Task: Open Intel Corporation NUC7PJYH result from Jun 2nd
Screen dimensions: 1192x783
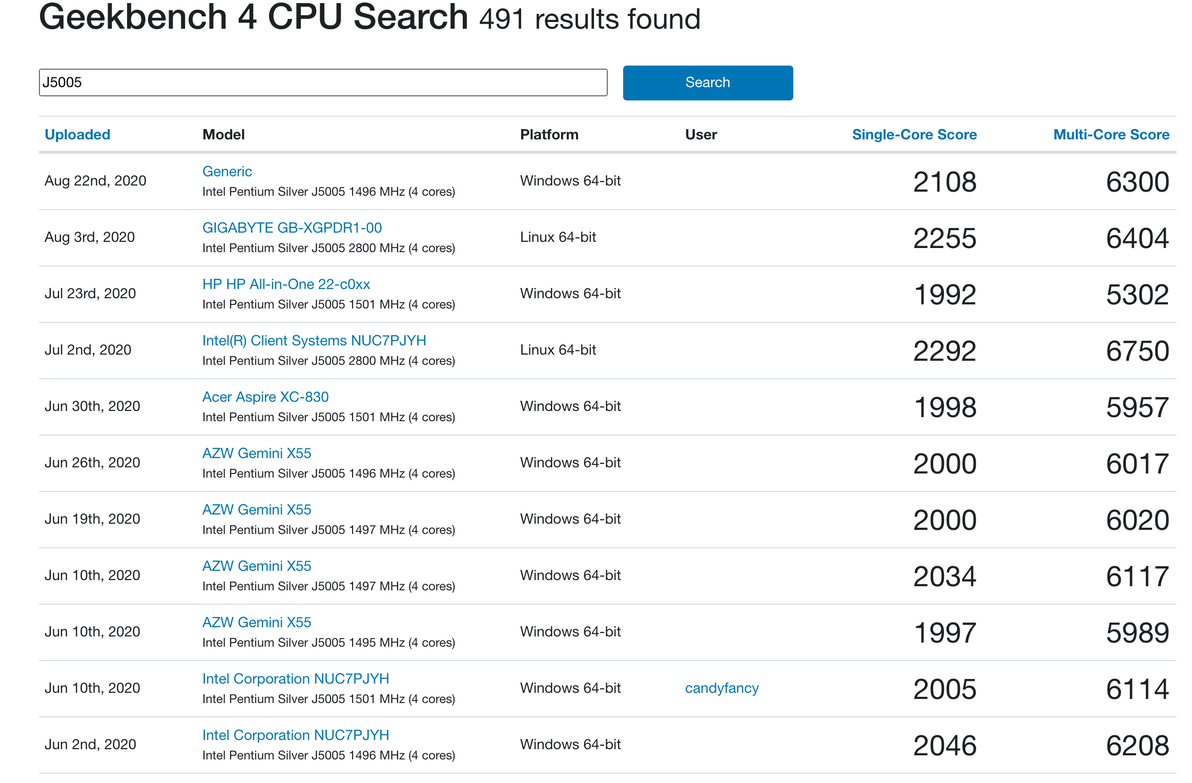Action: coord(295,735)
